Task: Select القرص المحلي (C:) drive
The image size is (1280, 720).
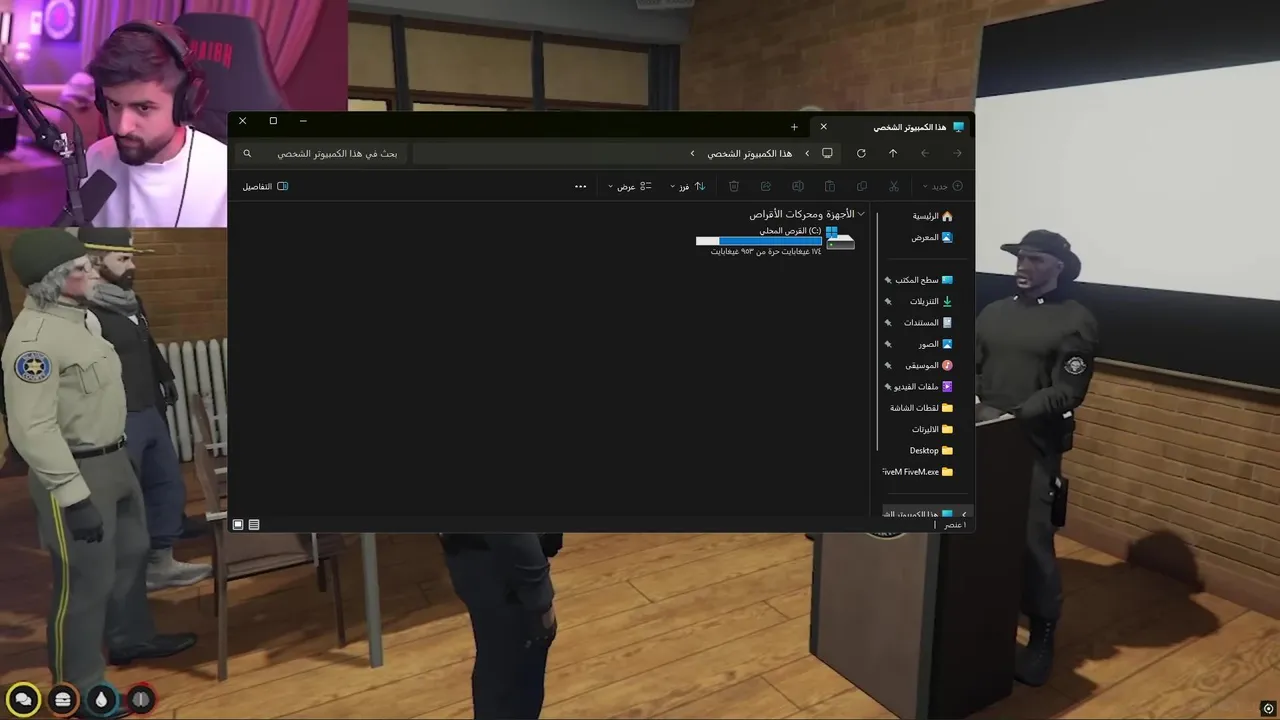Action: [775, 242]
